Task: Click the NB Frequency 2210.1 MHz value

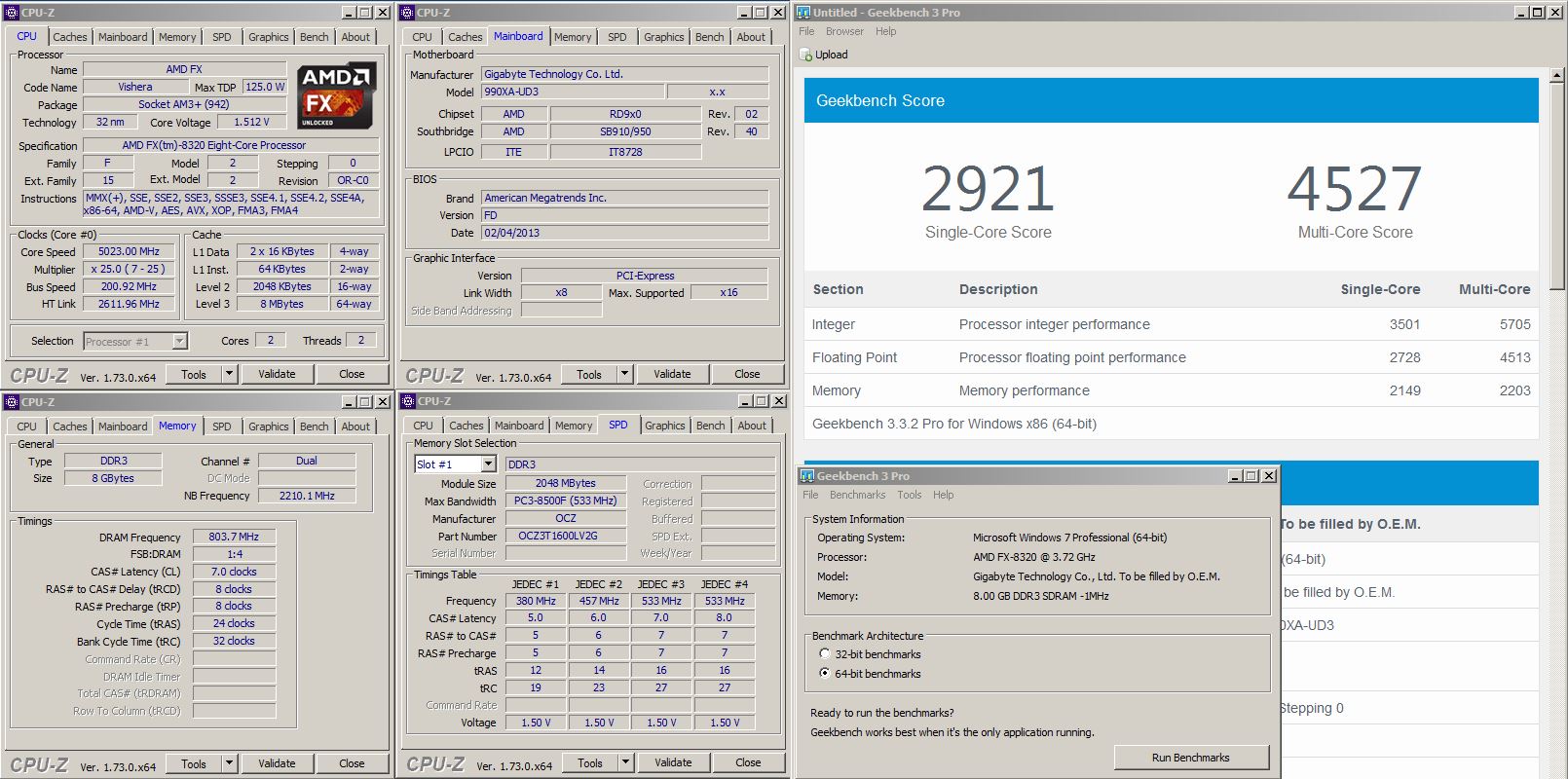Action: (x=307, y=496)
